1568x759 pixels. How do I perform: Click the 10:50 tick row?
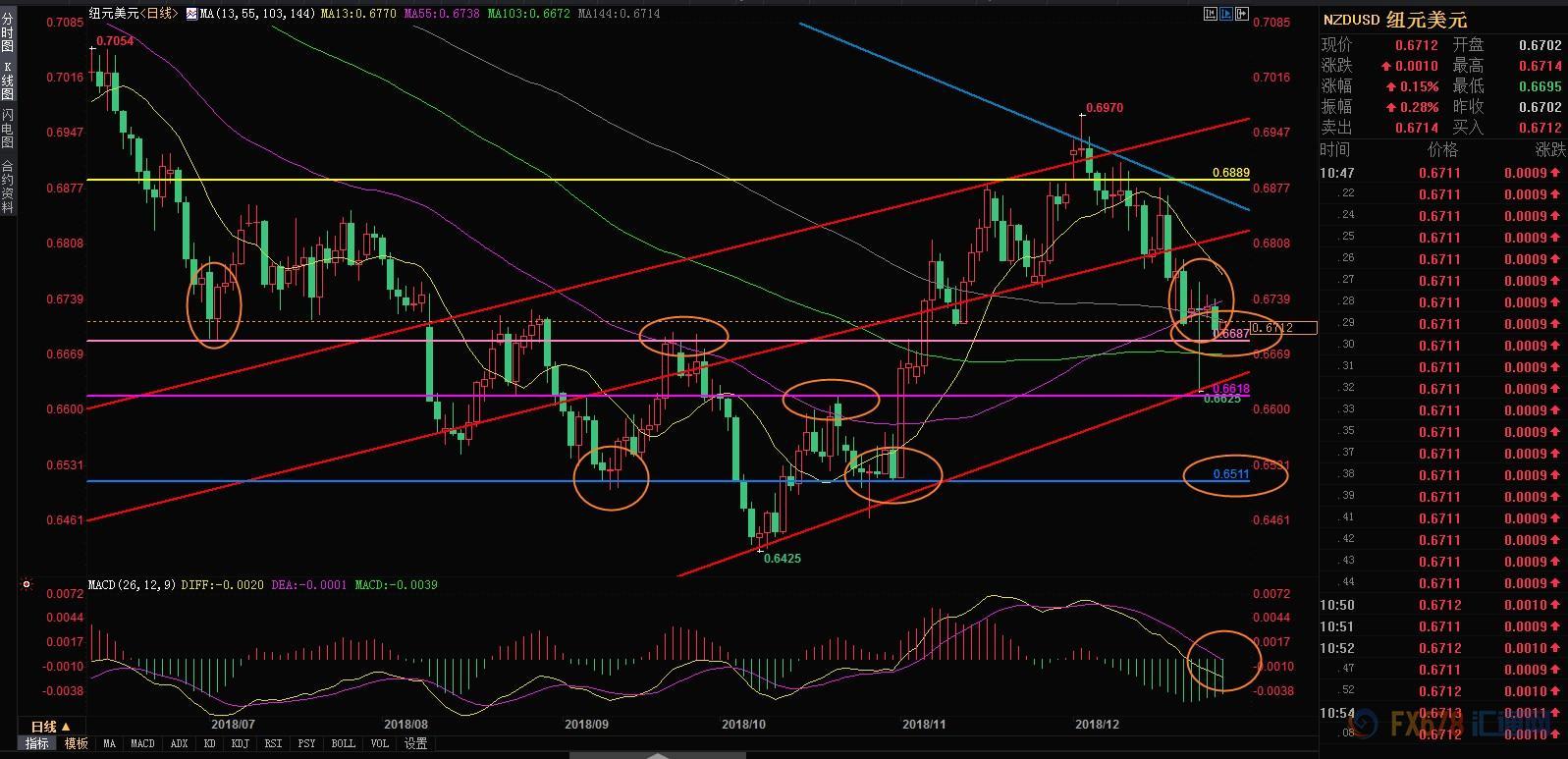(x=1442, y=605)
